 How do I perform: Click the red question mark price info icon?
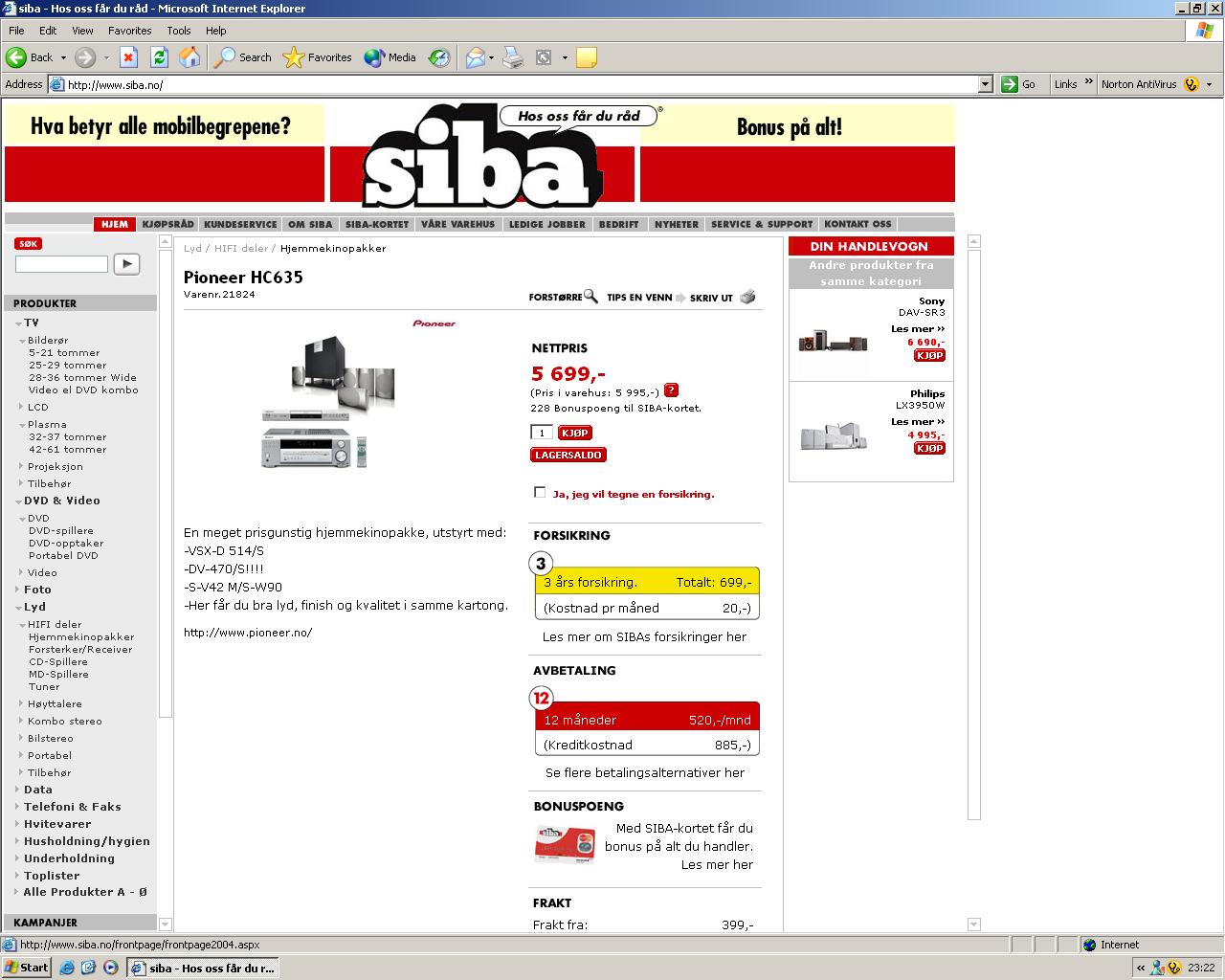[671, 390]
